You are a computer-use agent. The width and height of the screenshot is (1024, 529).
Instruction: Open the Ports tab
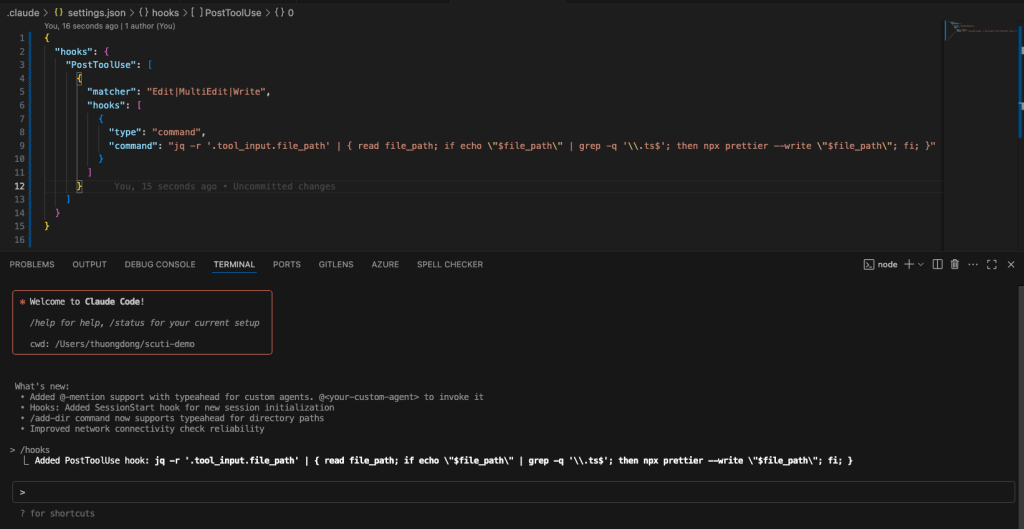tap(287, 264)
